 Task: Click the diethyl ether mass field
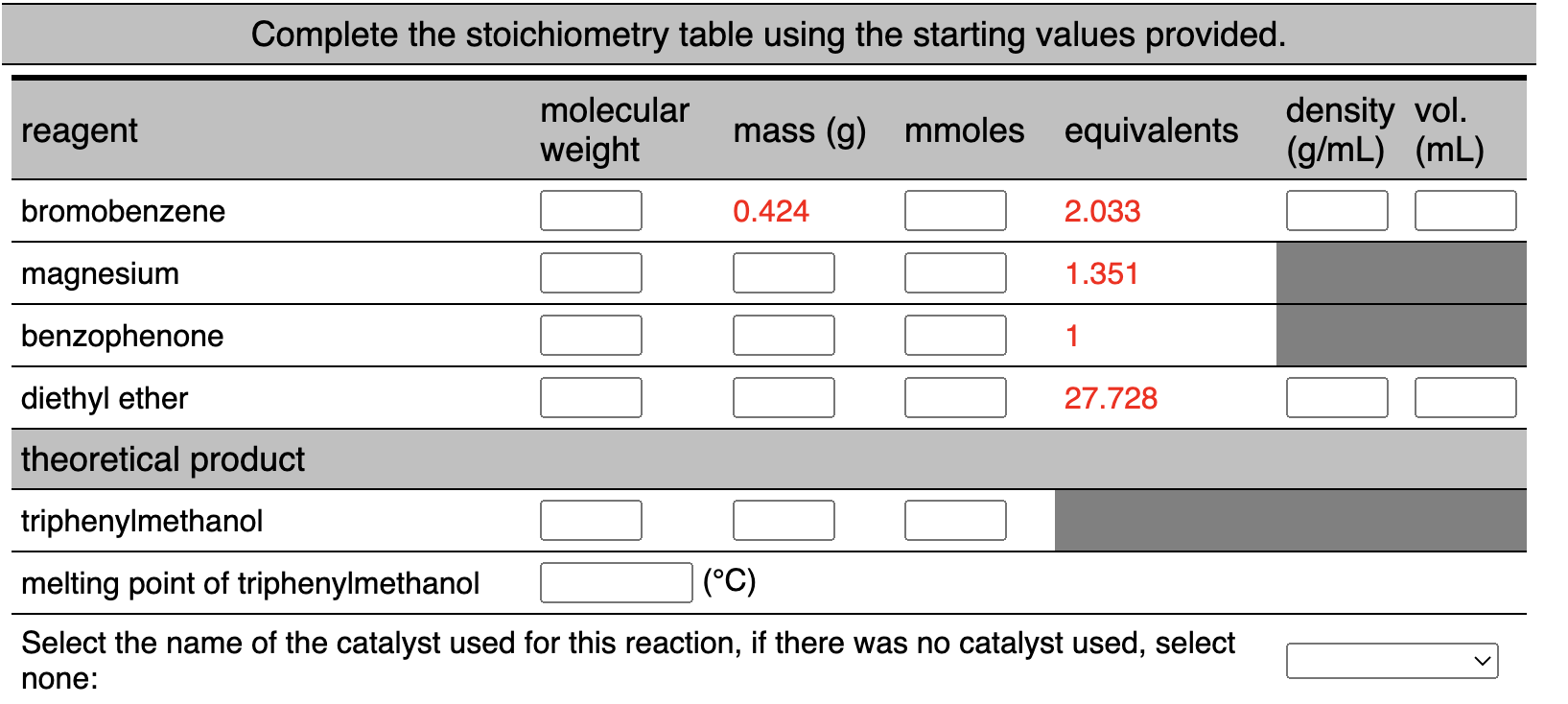click(x=784, y=397)
